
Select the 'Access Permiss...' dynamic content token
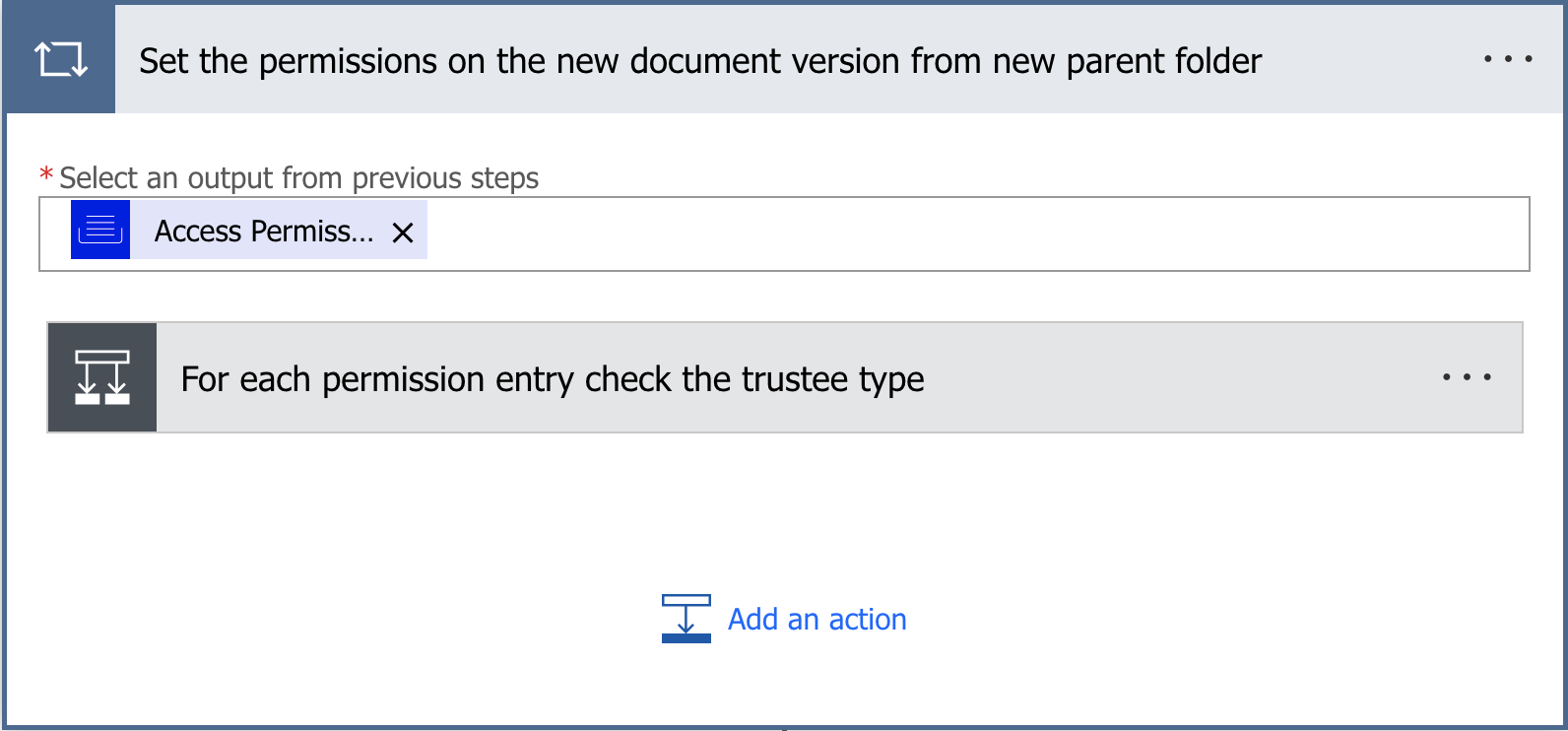coord(264,232)
